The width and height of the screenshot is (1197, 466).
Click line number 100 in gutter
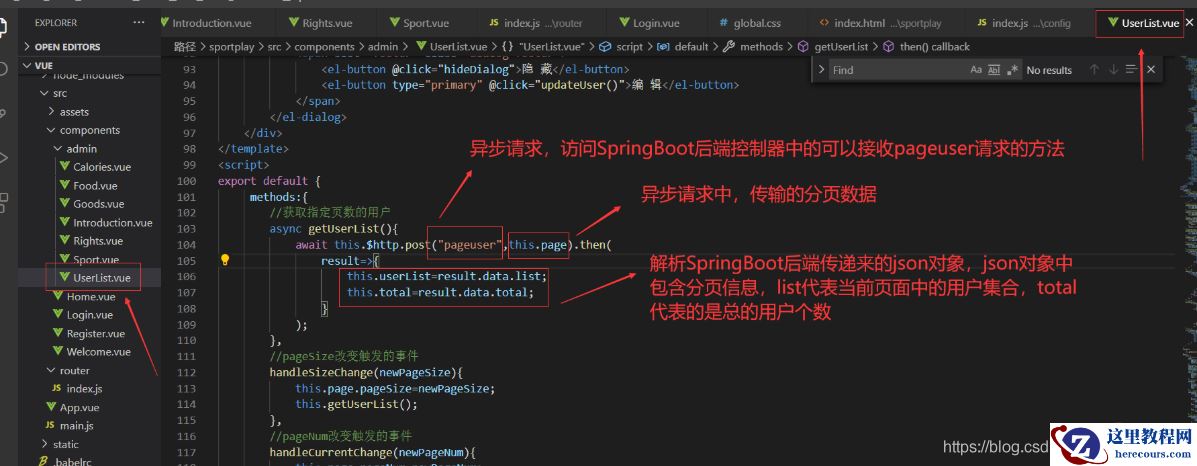coord(186,181)
